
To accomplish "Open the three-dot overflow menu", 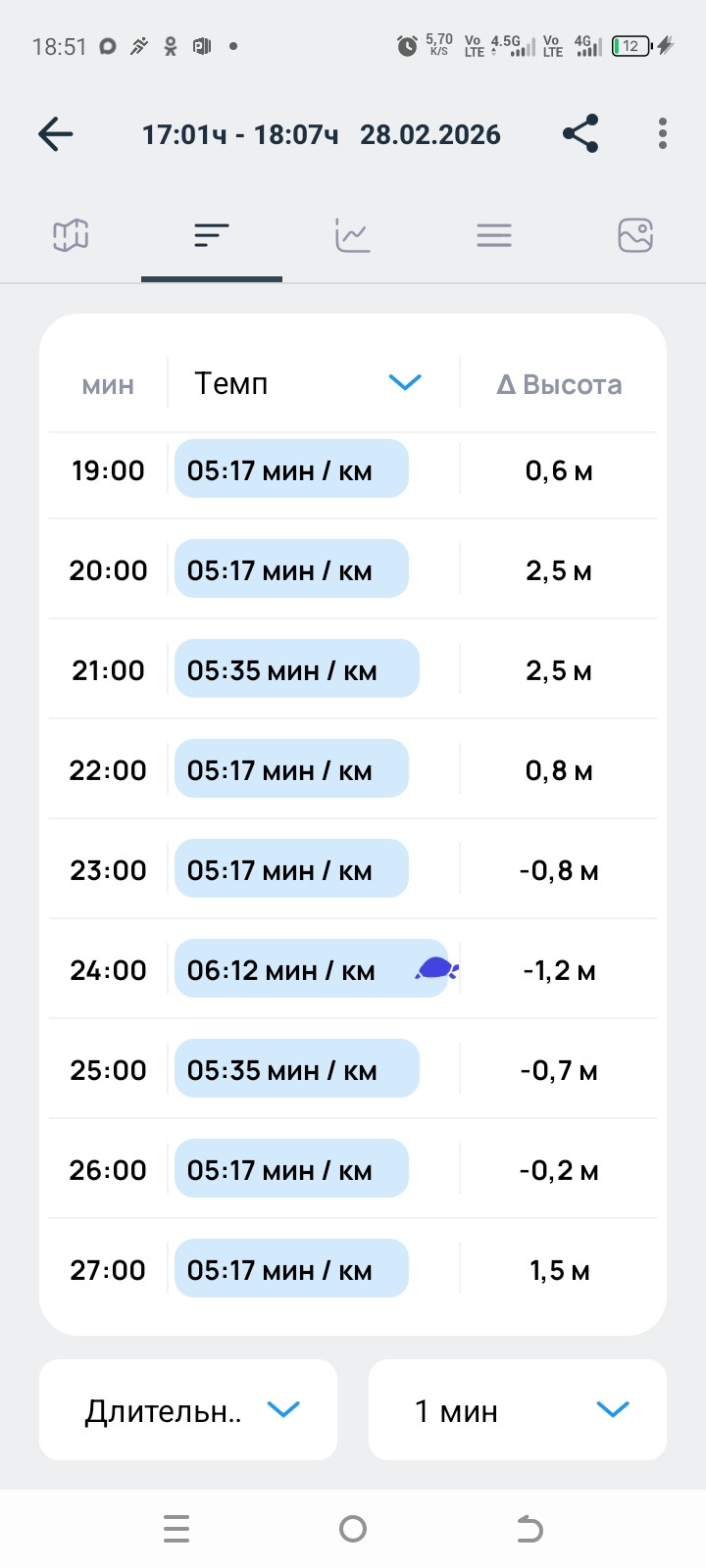I will click(x=663, y=134).
